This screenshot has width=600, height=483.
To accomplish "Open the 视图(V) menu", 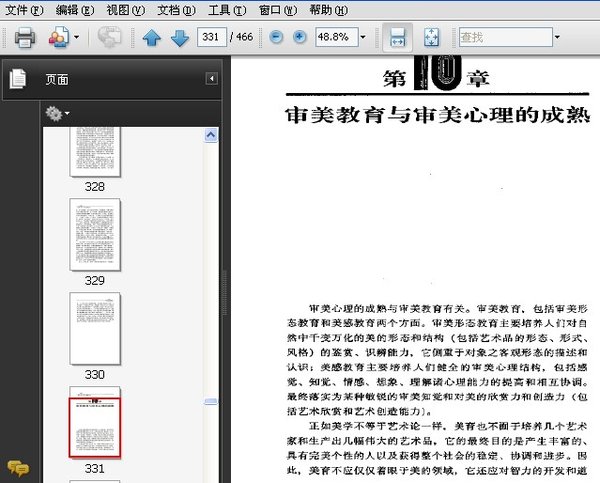I will point(126,10).
